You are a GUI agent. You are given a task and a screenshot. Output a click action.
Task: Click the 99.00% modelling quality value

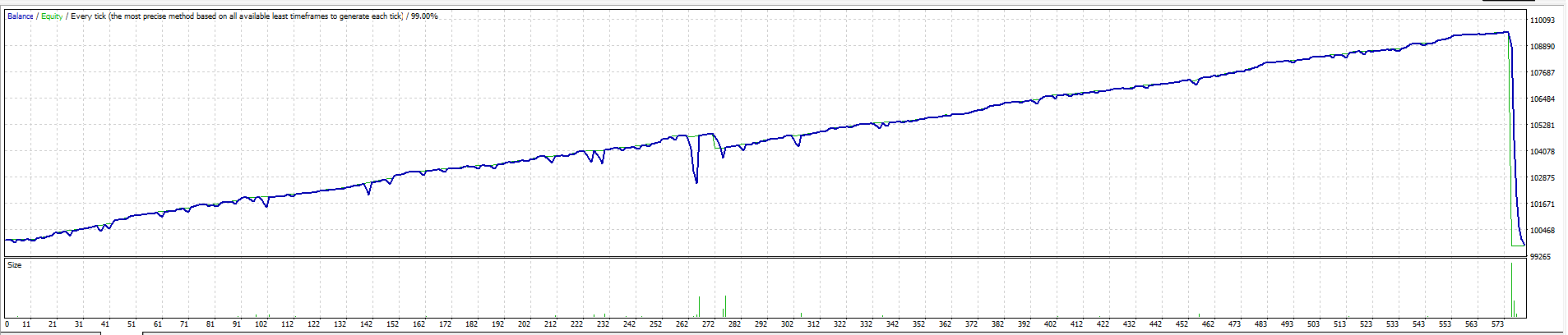[x=424, y=16]
